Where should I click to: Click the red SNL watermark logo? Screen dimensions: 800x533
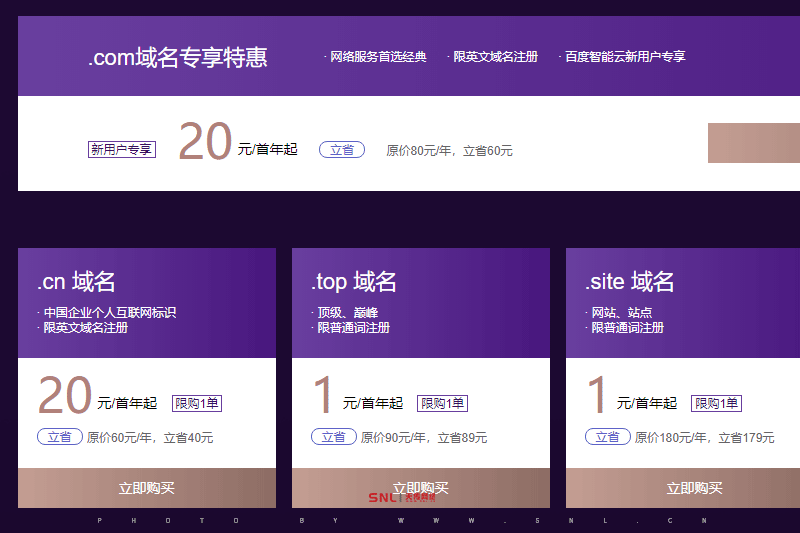[x=382, y=497]
